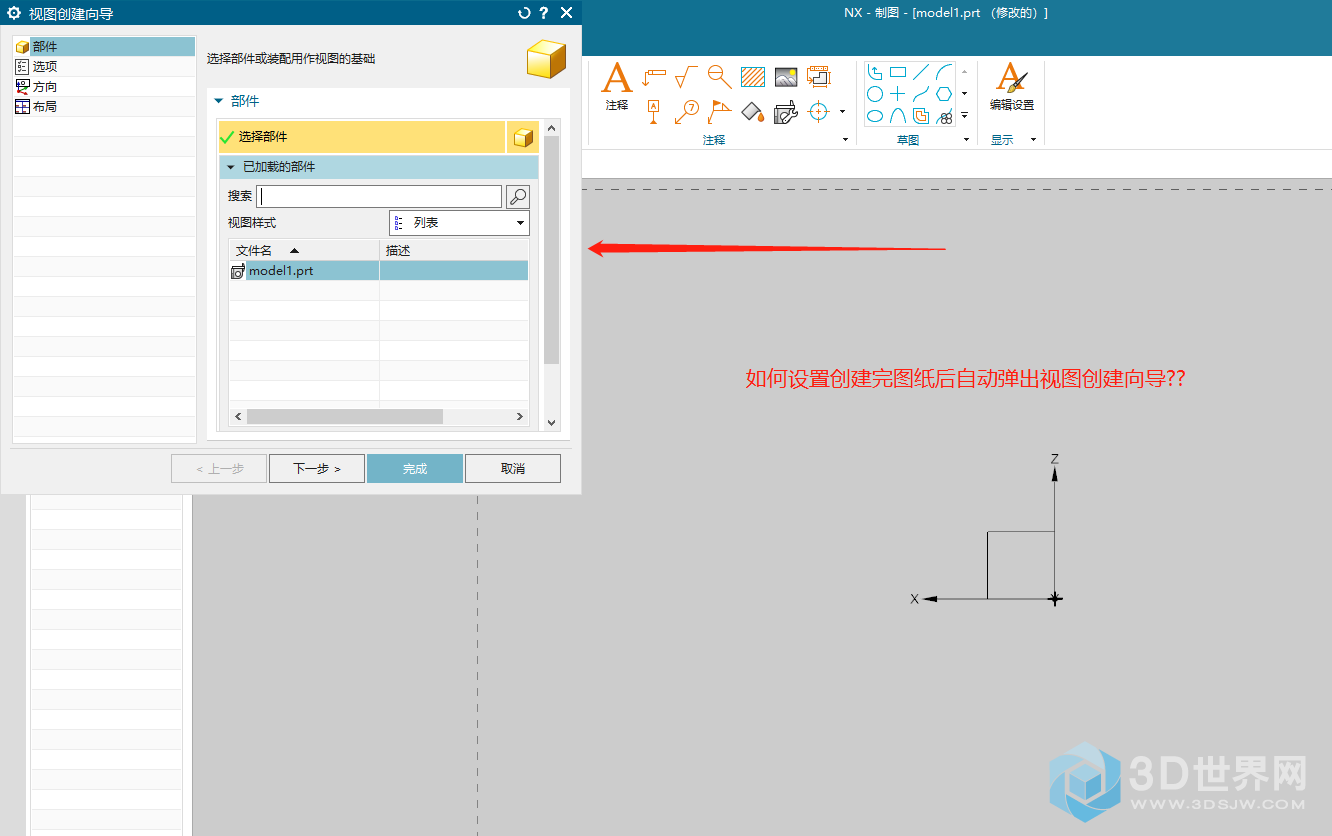Viewport: 1332px width, 836px height.
Task: Click the search magnifier button
Action: [518, 196]
